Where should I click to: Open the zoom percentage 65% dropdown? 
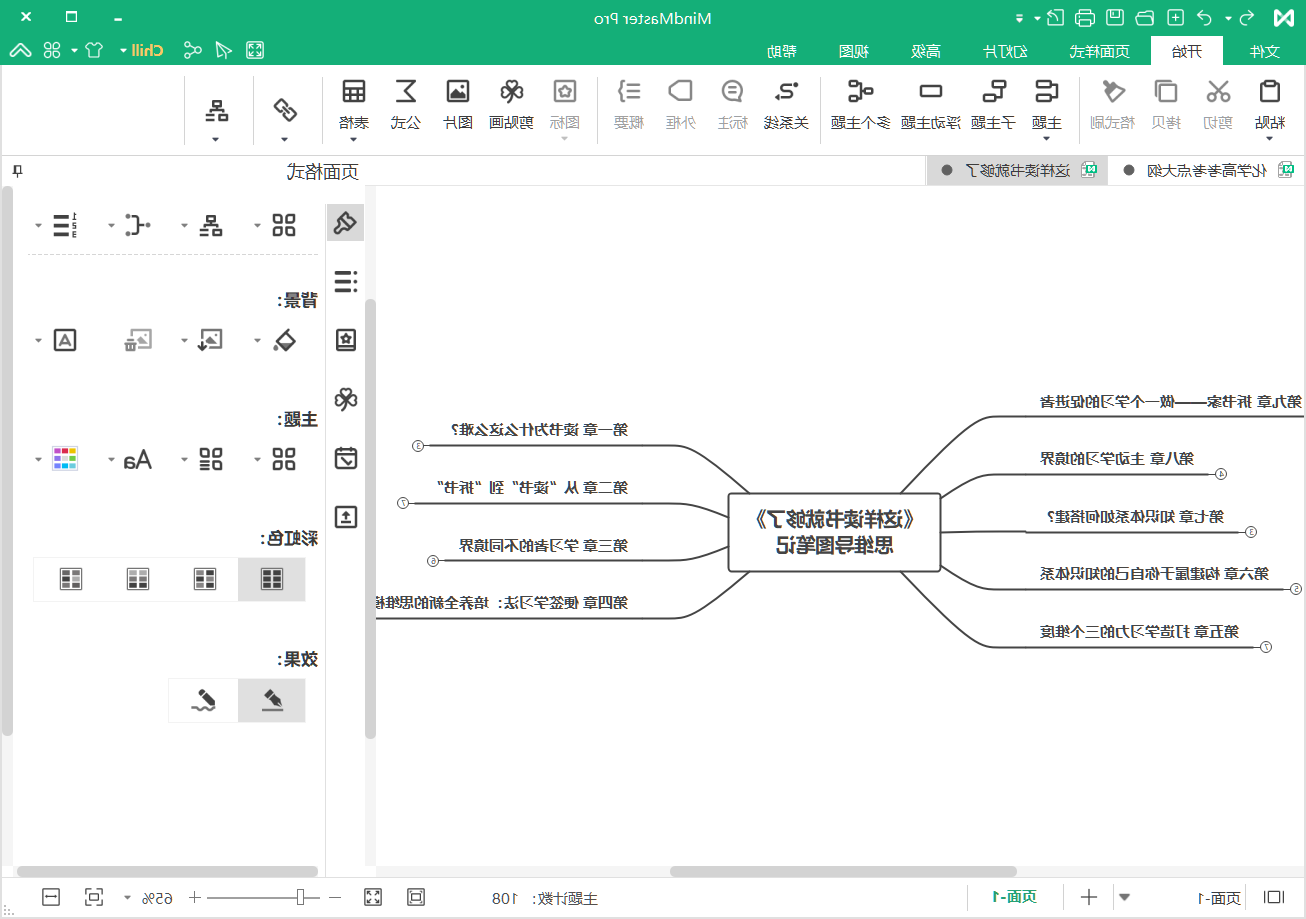(127, 897)
